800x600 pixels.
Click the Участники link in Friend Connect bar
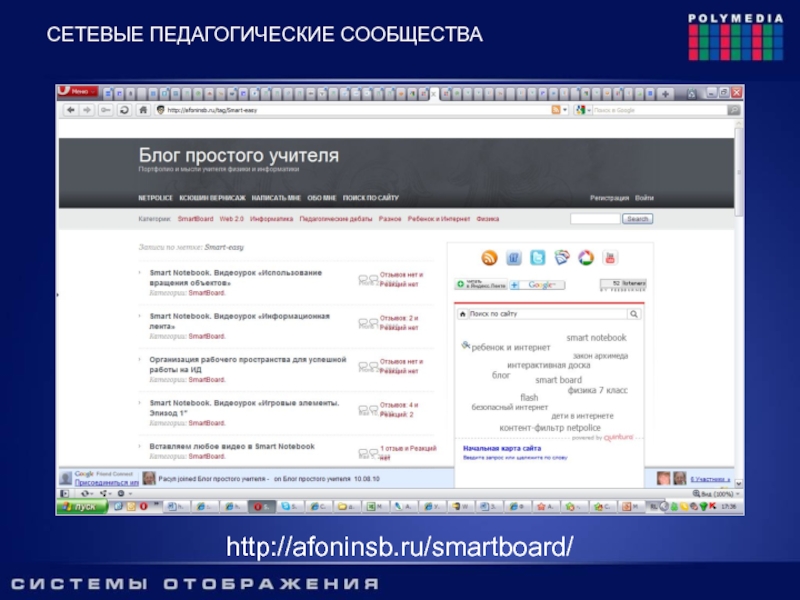point(710,480)
